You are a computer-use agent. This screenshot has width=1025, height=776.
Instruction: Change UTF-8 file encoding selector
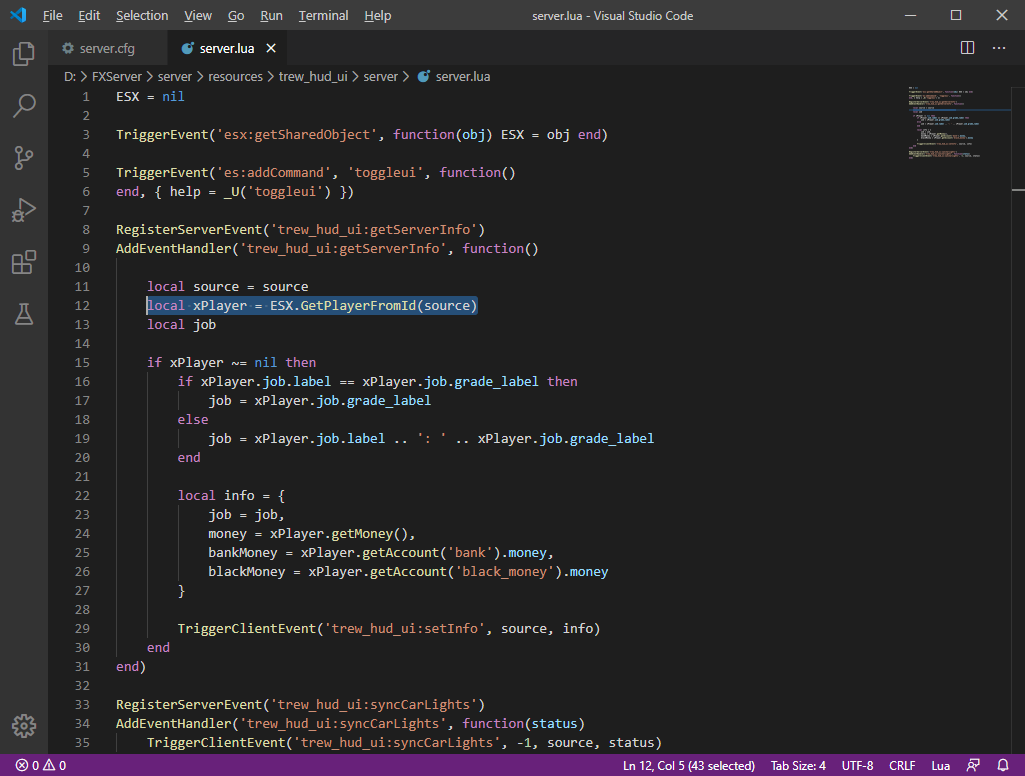click(857, 766)
